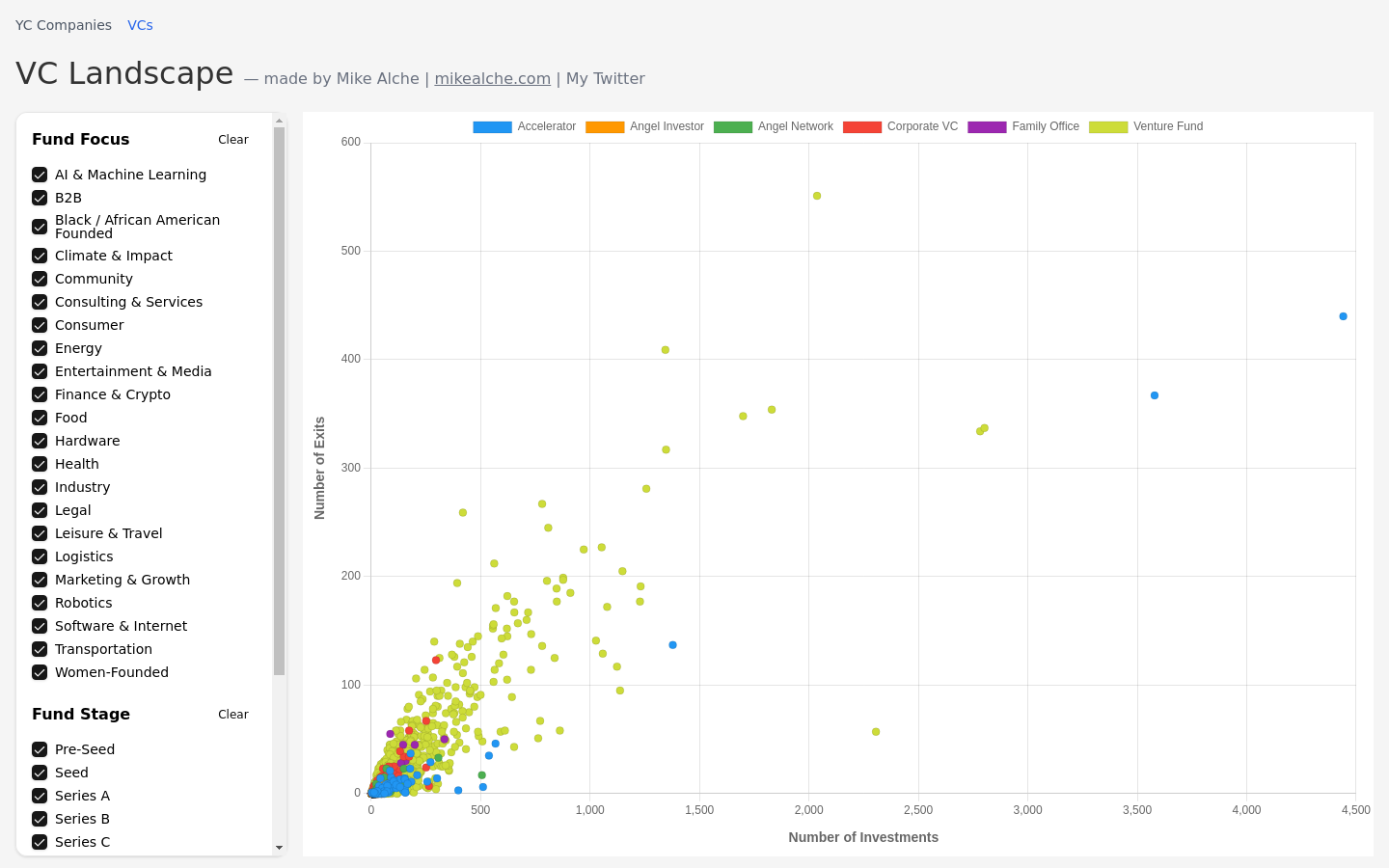
Task: Click the 'Number of Exits' axis label
Action: [320, 468]
